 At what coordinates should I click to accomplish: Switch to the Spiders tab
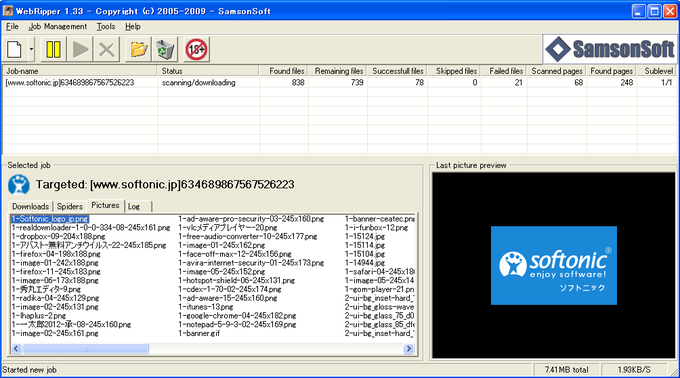[x=69, y=206]
